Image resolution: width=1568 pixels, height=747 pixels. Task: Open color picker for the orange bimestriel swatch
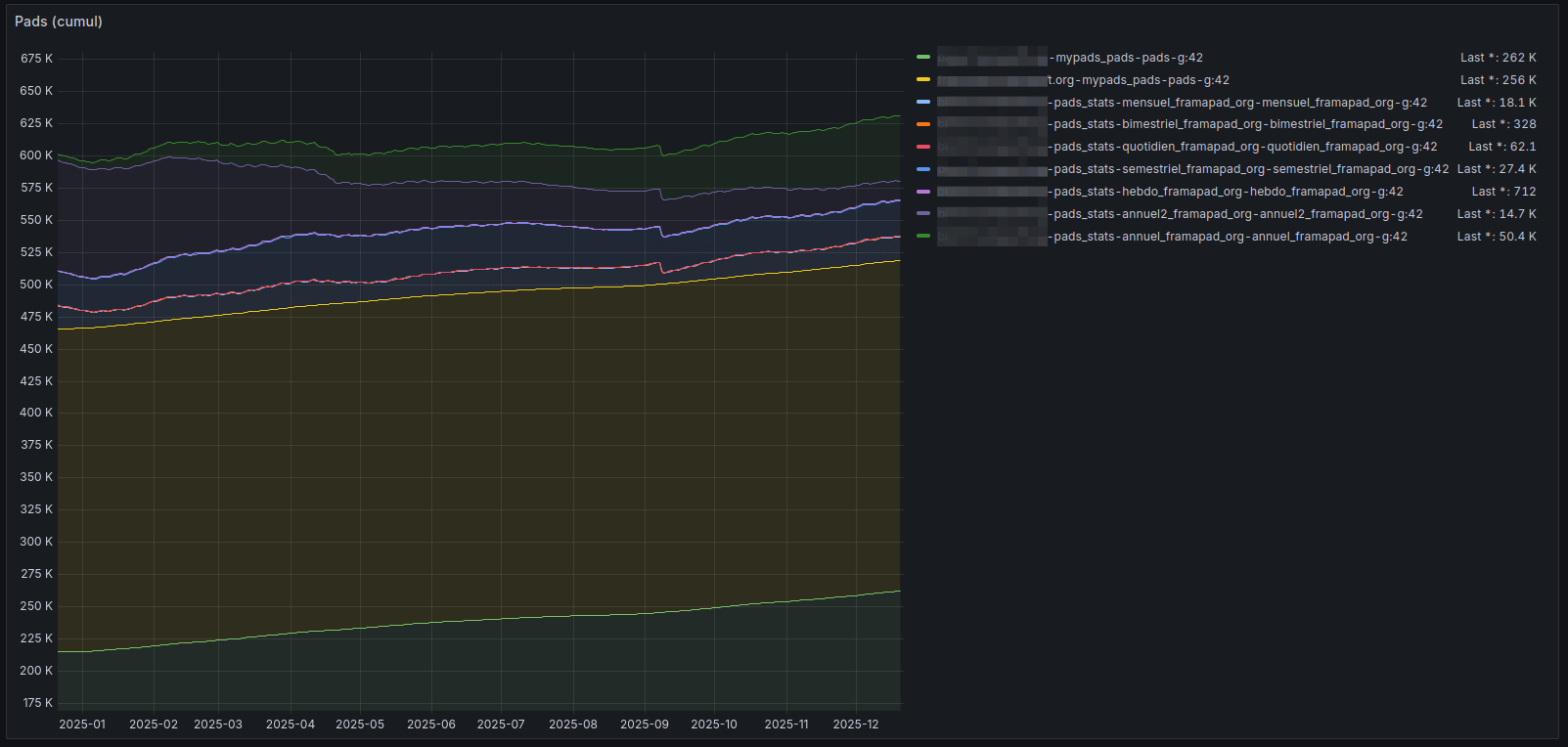pyautogui.click(x=923, y=124)
